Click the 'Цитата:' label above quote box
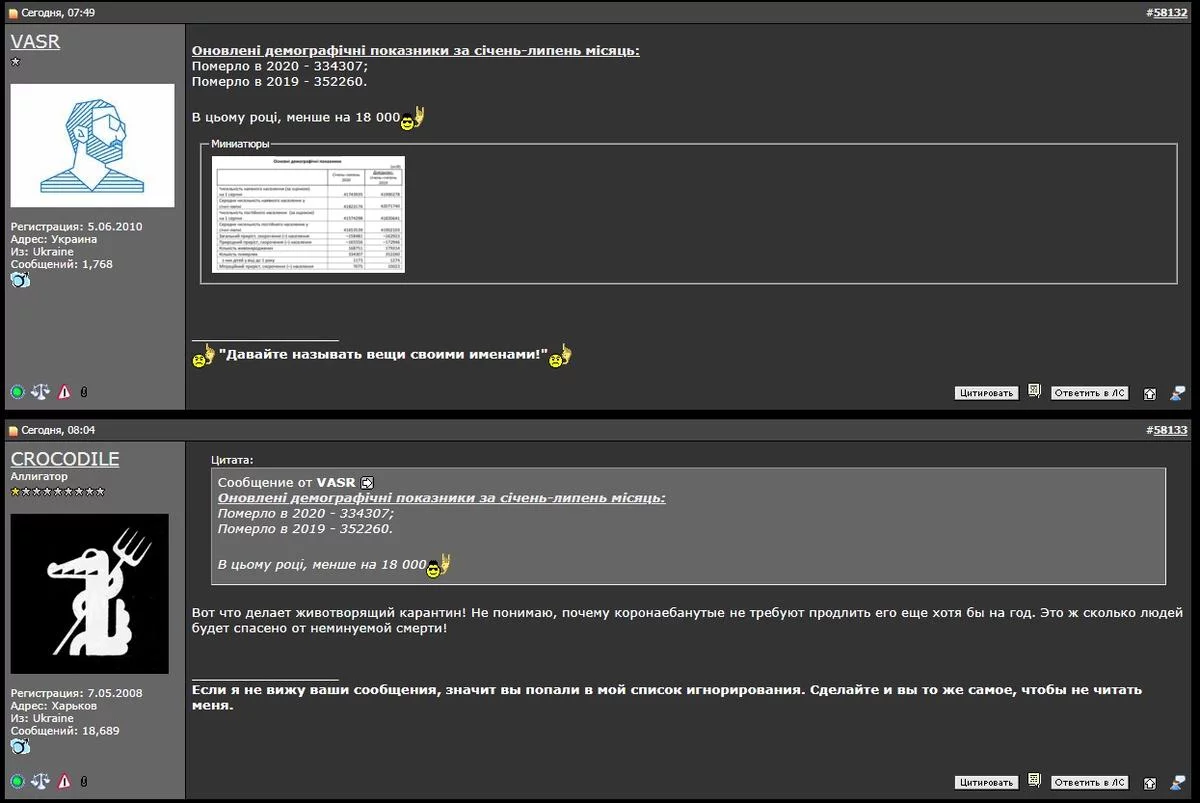This screenshot has height=803, width=1200. tap(232, 460)
